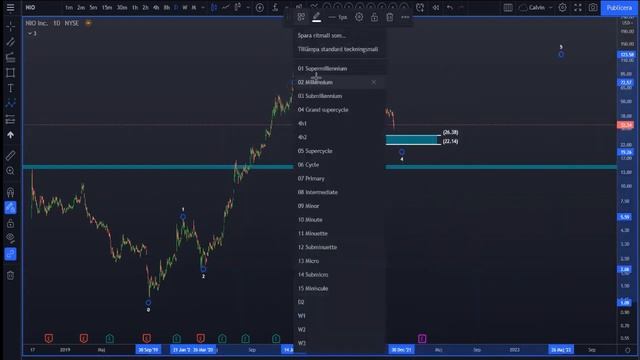Toggle the lock icon in floating toolbar

click(374, 17)
